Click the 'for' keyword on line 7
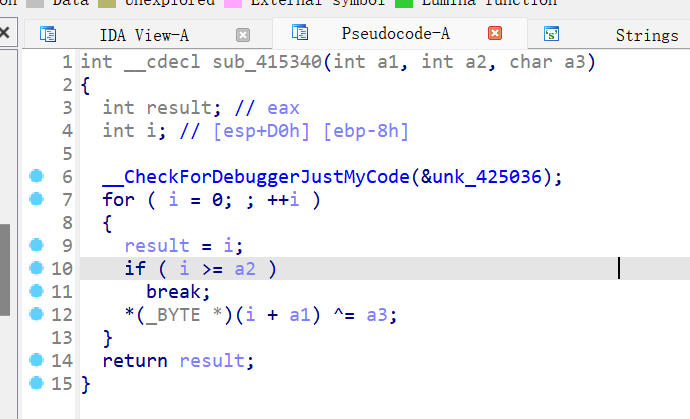The image size is (690, 419). pyautogui.click(x=118, y=200)
